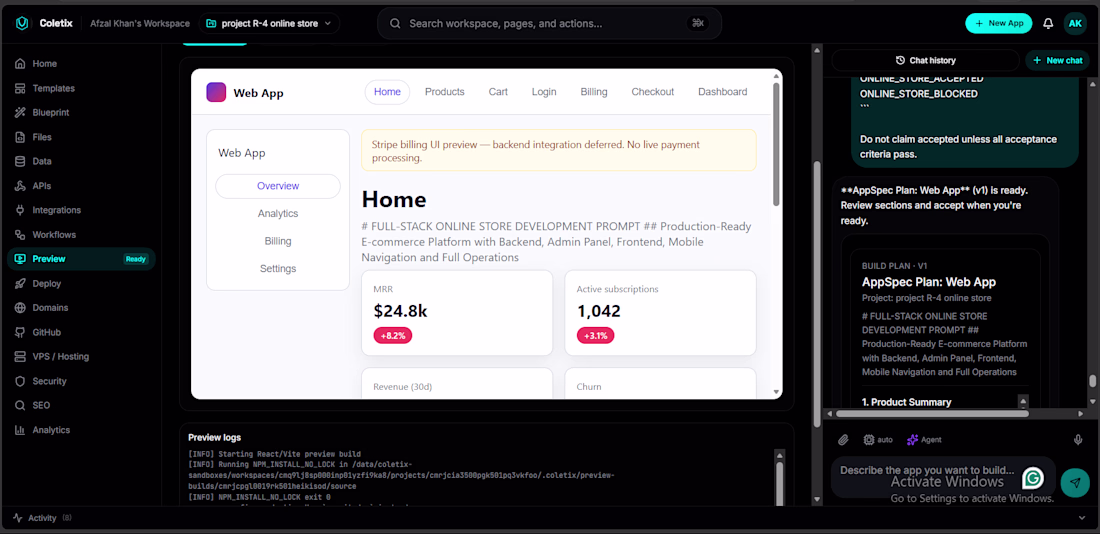Open Security shield icon
This screenshot has width=1100, height=534.
20,381
